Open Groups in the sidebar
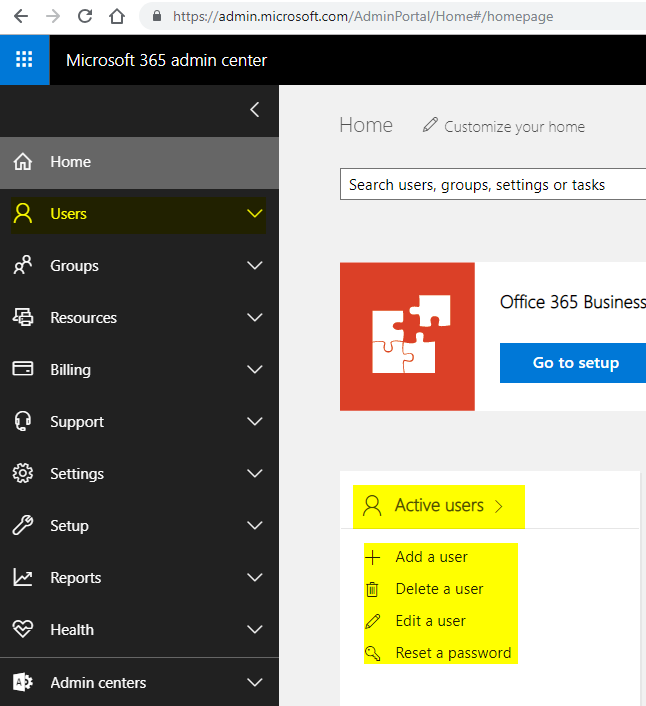The image size is (646, 706). (x=74, y=266)
